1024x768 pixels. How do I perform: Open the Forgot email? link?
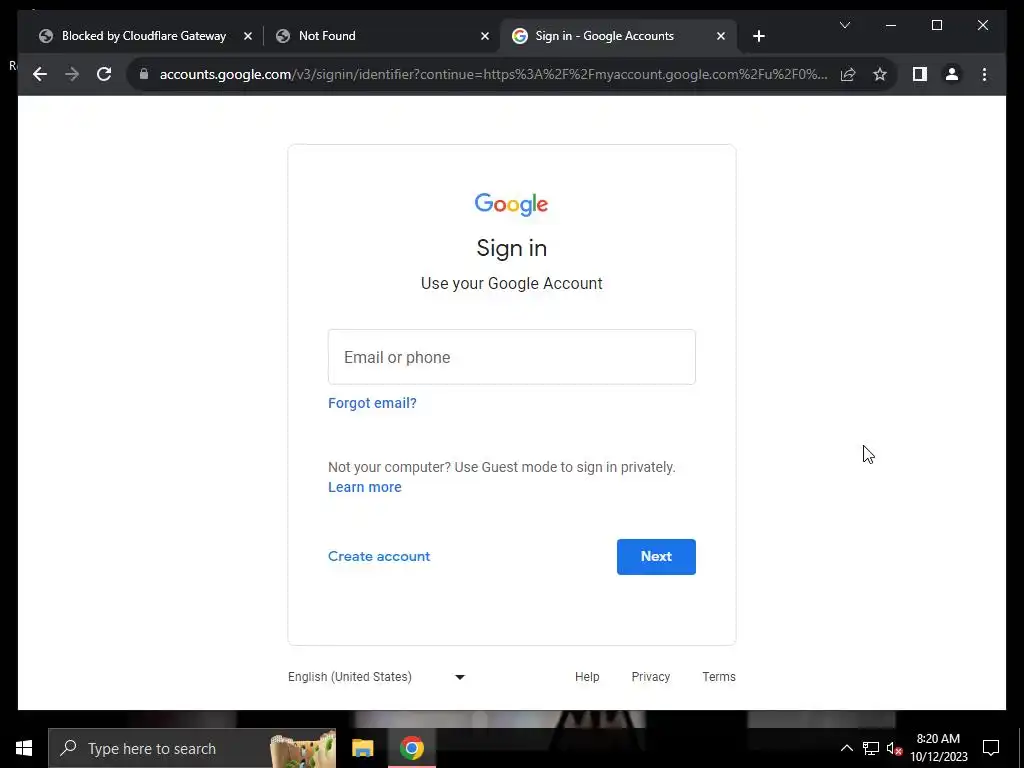click(x=372, y=403)
